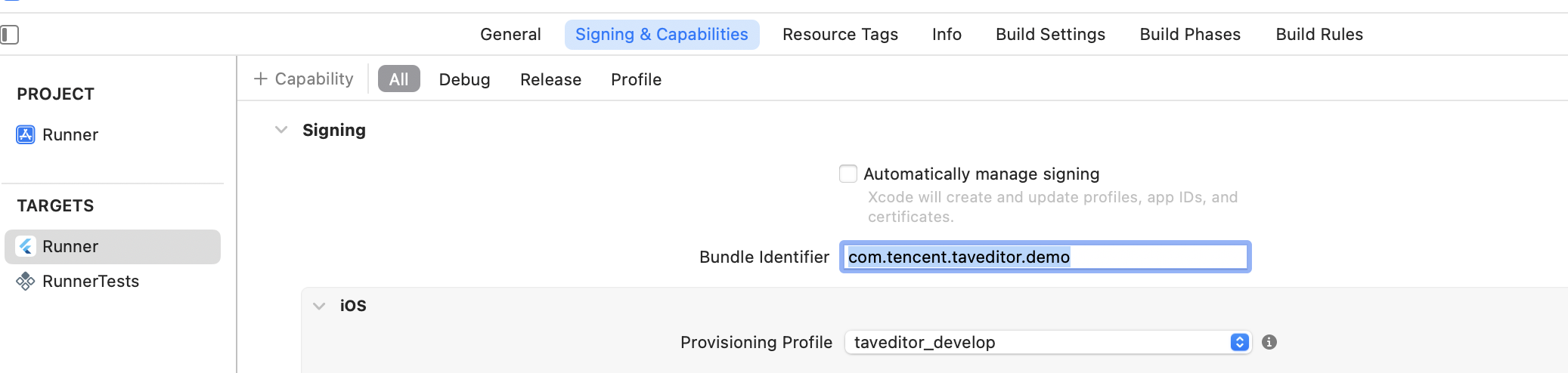Collapse the iOS section chevron
The image size is (1568, 373).
click(x=319, y=306)
